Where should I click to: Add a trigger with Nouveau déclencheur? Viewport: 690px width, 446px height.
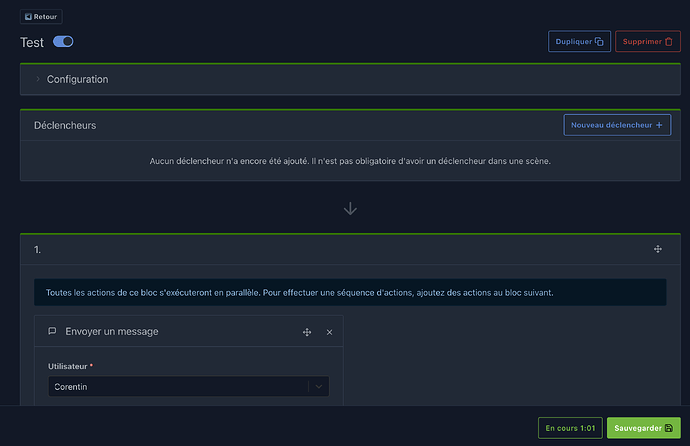[617, 125]
